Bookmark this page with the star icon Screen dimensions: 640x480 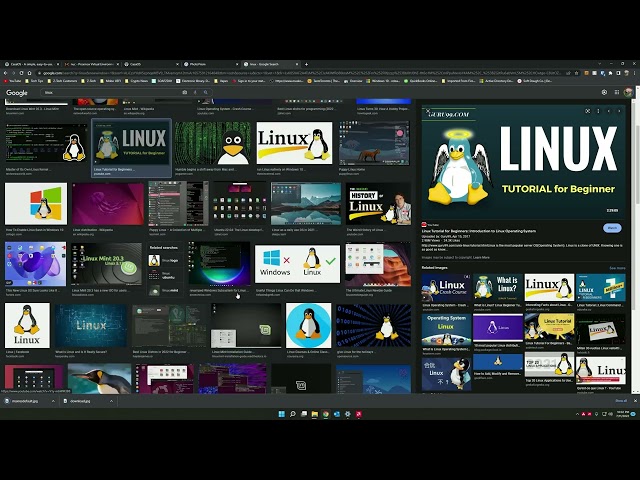[576, 73]
